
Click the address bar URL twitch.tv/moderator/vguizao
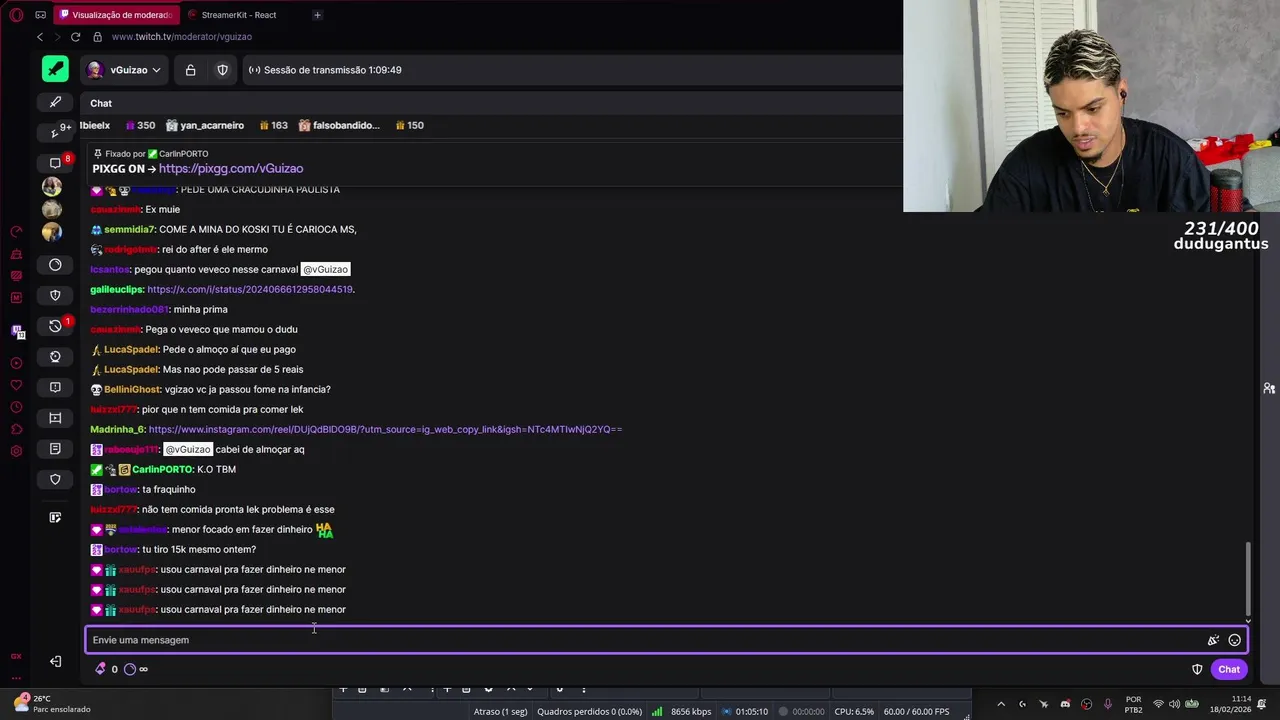pyautogui.click(x=181, y=37)
